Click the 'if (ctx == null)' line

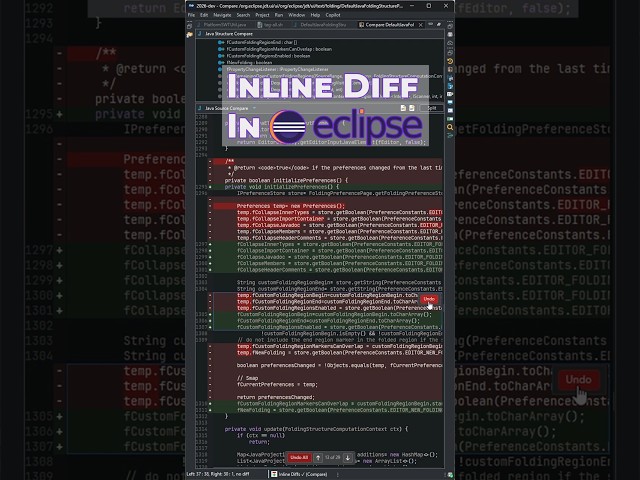click(x=260, y=436)
